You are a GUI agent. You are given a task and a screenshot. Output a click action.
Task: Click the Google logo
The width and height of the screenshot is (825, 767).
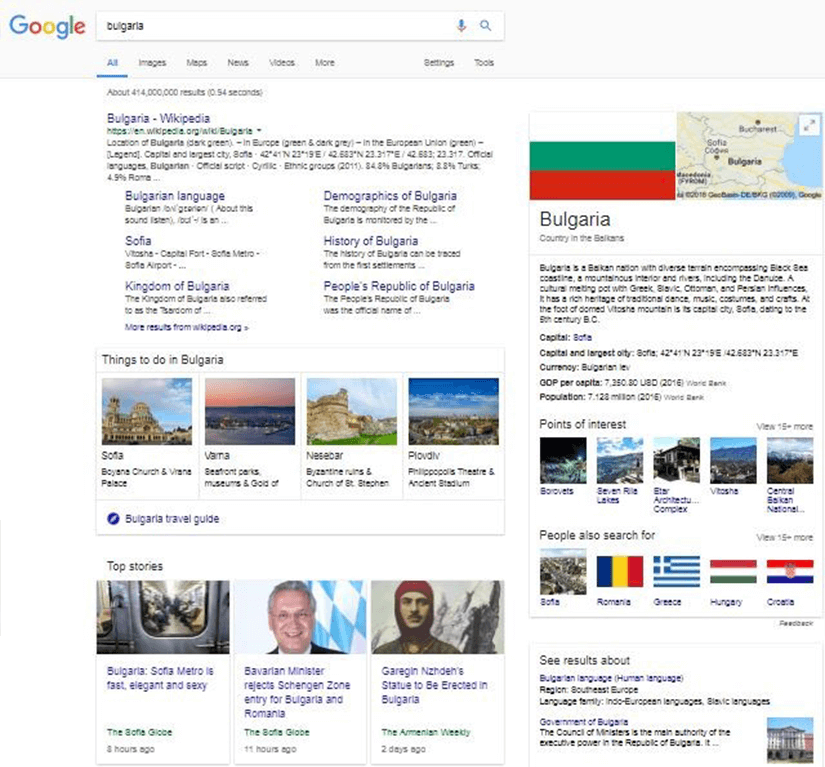click(x=47, y=26)
